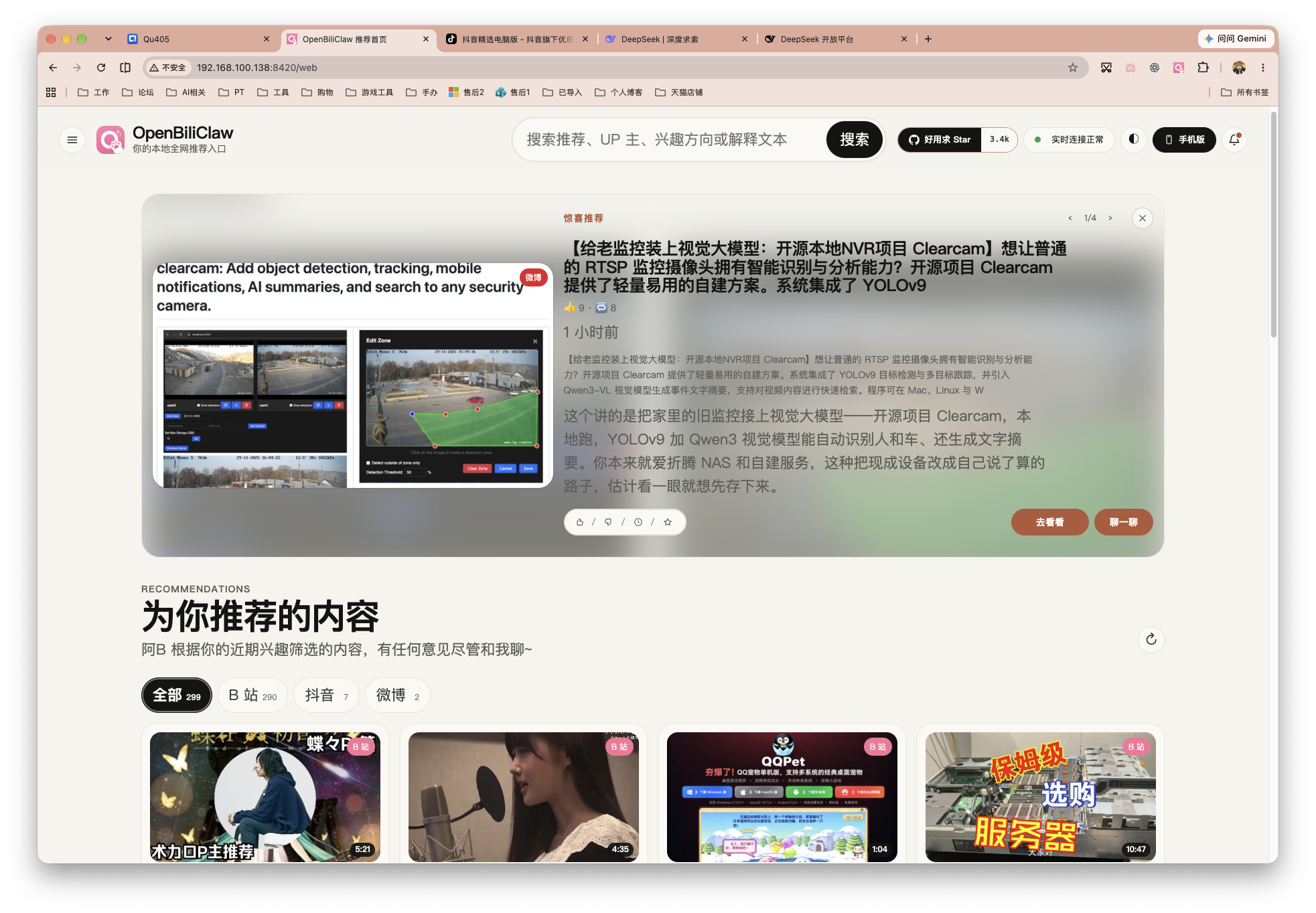Favorite the featured recommendation with star icon
Image resolution: width=1316 pixels, height=913 pixels.
point(668,522)
